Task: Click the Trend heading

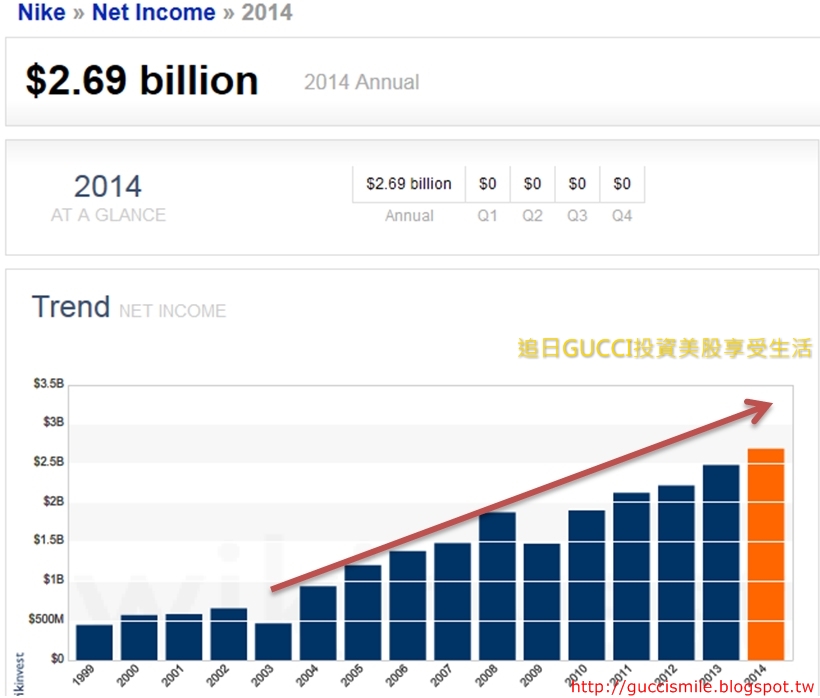Action: click(71, 306)
